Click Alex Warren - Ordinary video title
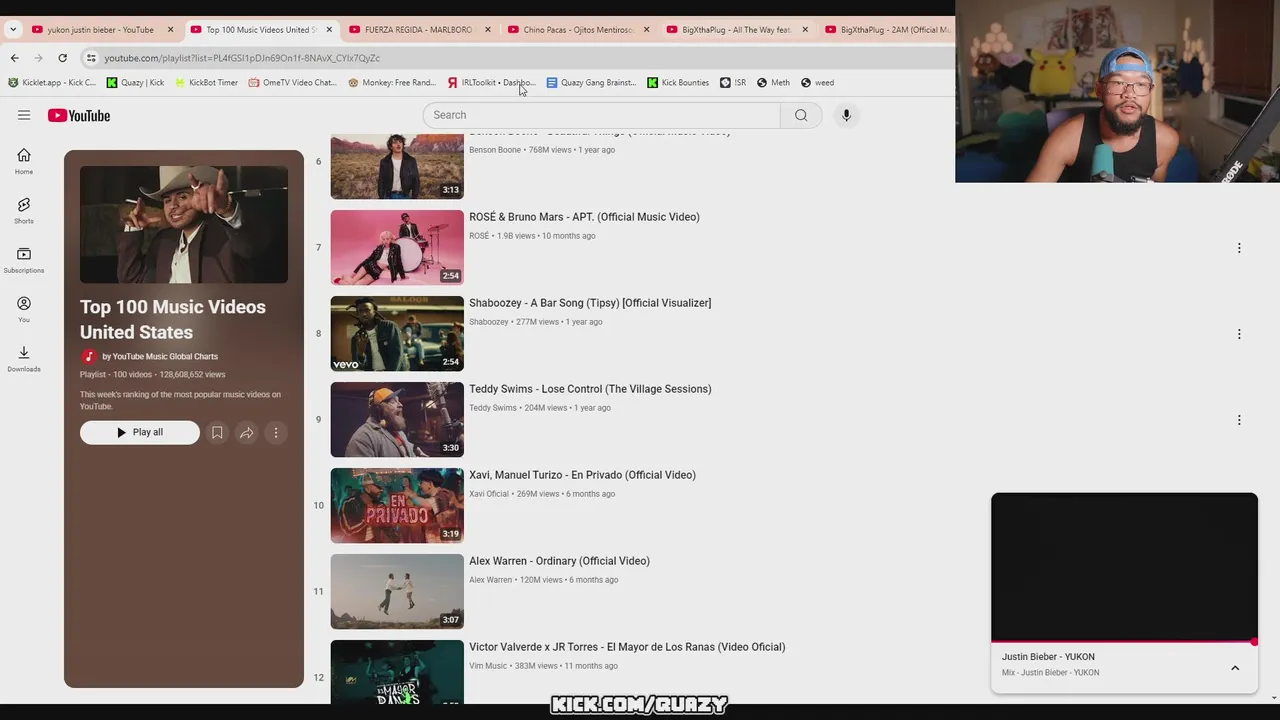Image resolution: width=1280 pixels, height=720 pixels. [559, 561]
